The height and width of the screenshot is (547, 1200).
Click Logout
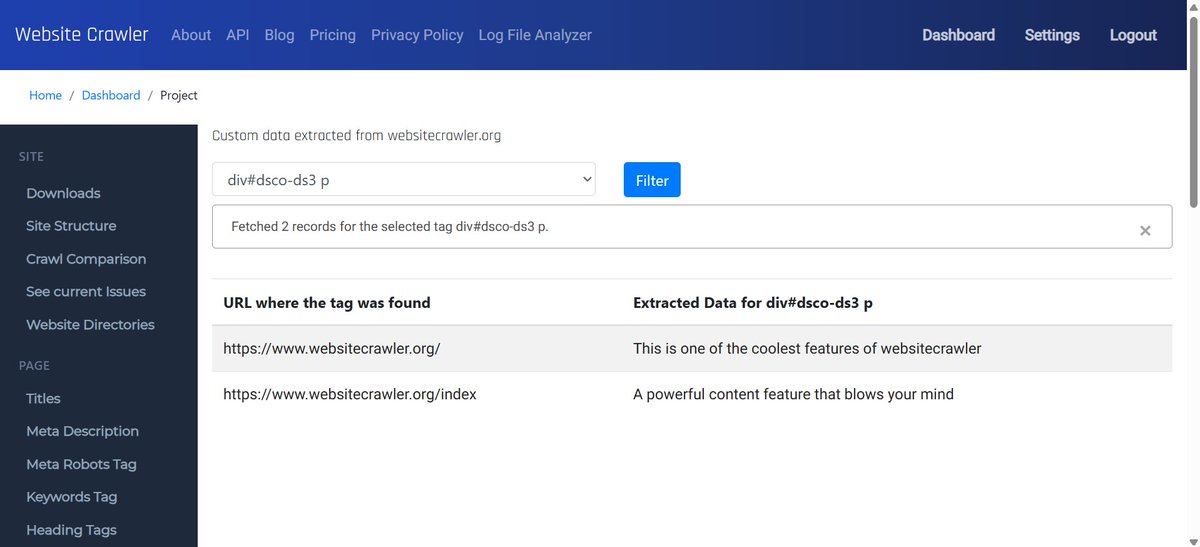pyautogui.click(x=1133, y=35)
